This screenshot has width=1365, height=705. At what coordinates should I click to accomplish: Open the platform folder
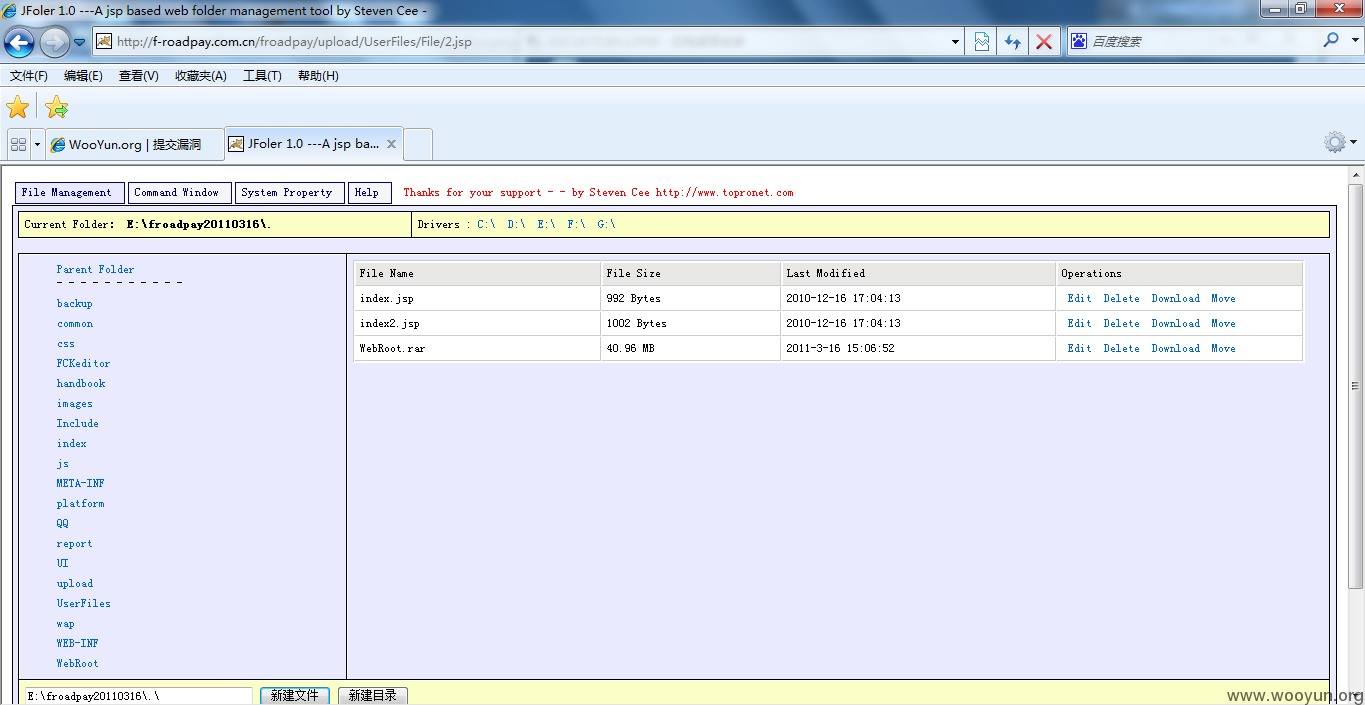(80, 504)
